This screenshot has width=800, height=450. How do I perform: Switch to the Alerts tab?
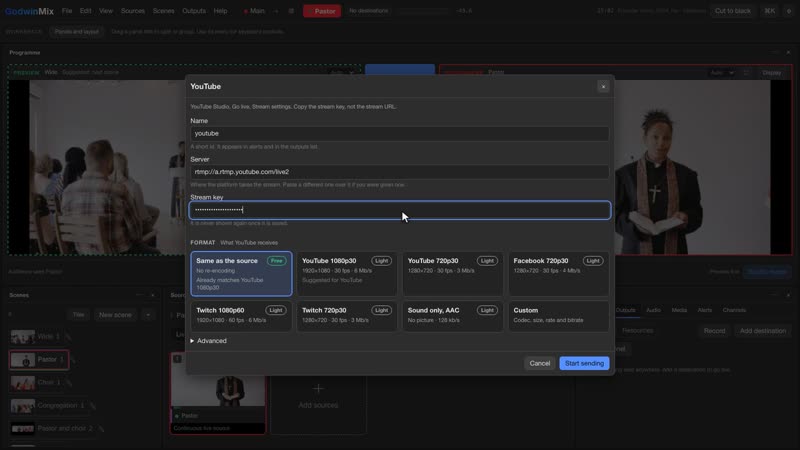click(705, 310)
